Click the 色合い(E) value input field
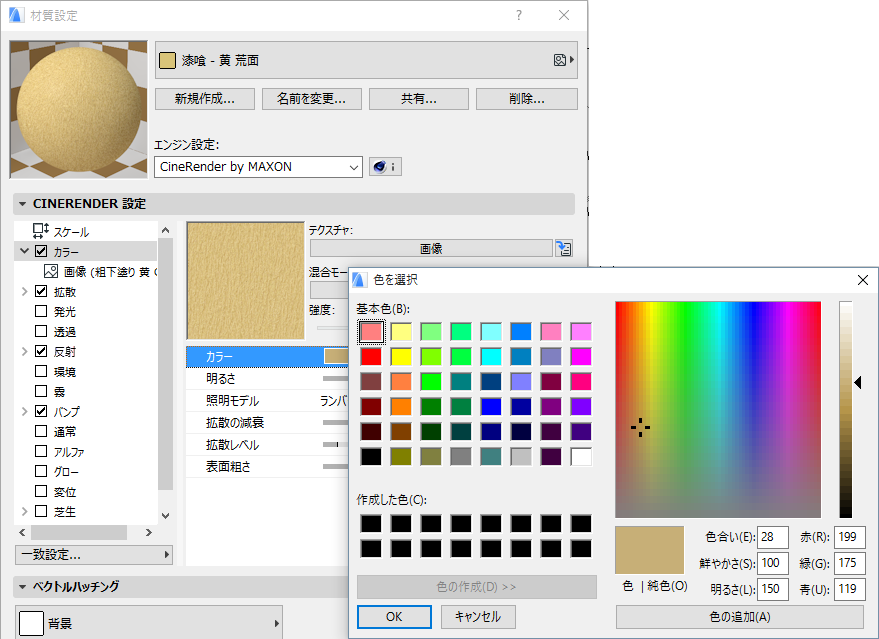 click(772, 537)
